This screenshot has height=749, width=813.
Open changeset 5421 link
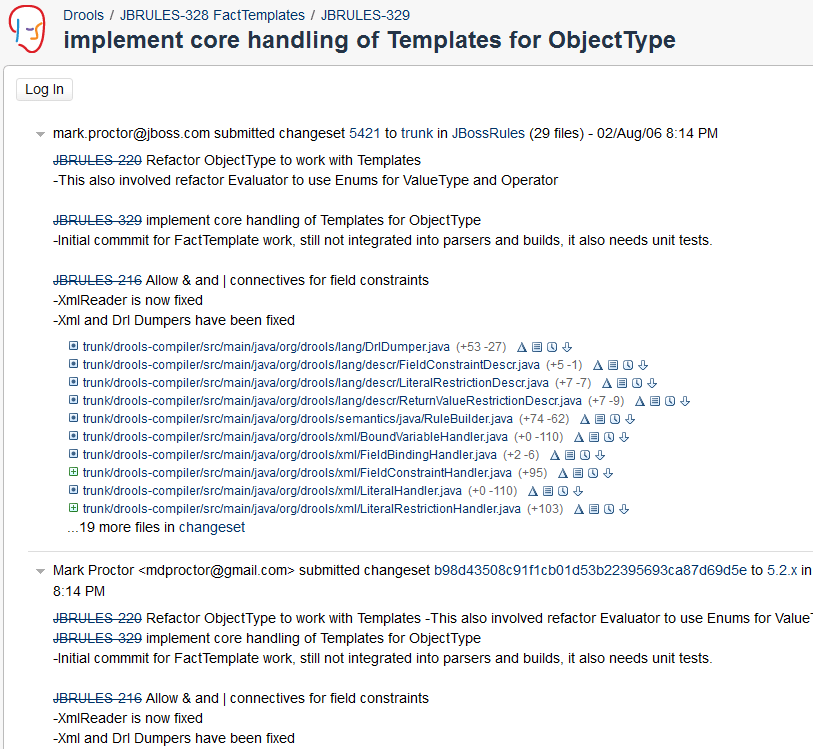365,133
